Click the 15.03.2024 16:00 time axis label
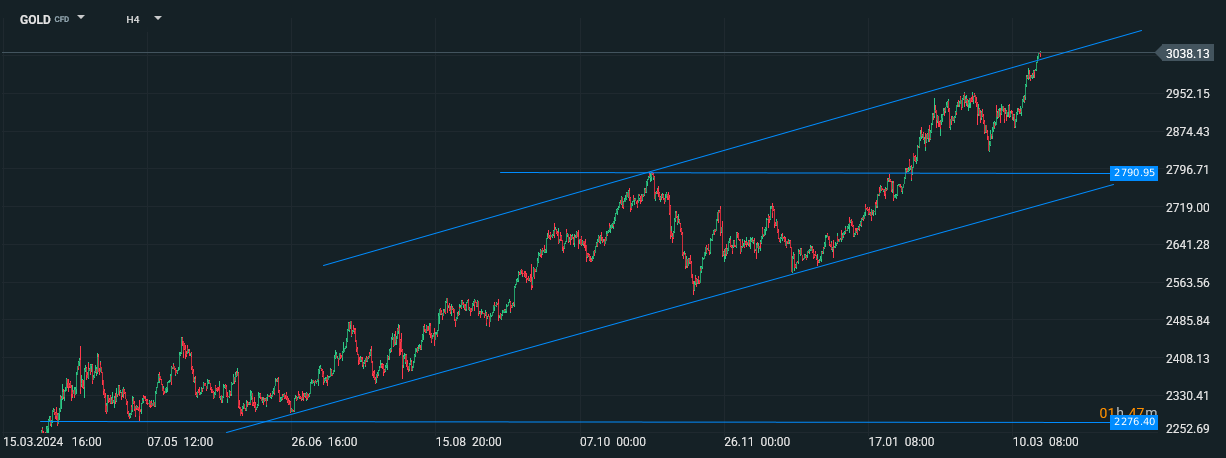 coord(52,441)
